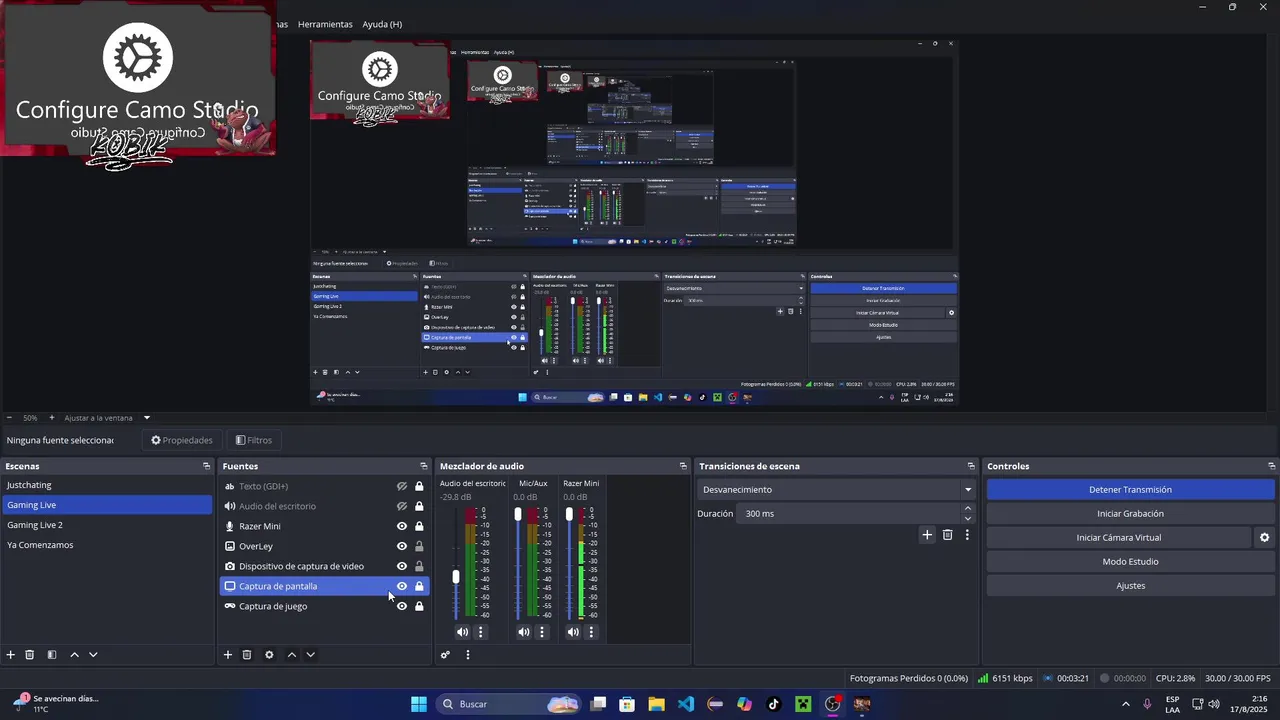Open preview scaling dropdown arrow beside Ajustar a la ventana

[x=146, y=418]
